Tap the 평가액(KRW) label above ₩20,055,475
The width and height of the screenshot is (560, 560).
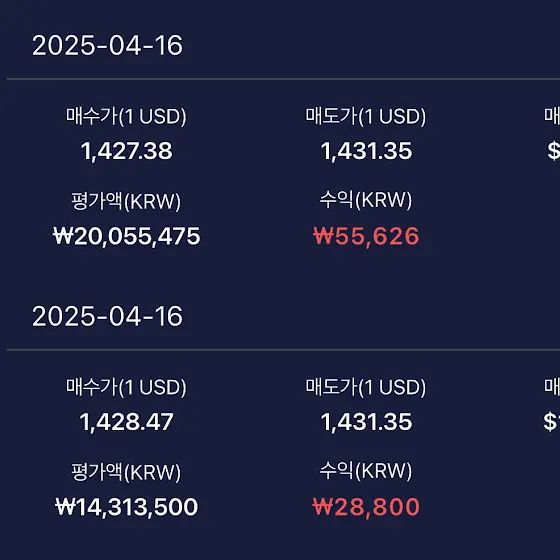tap(126, 201)
